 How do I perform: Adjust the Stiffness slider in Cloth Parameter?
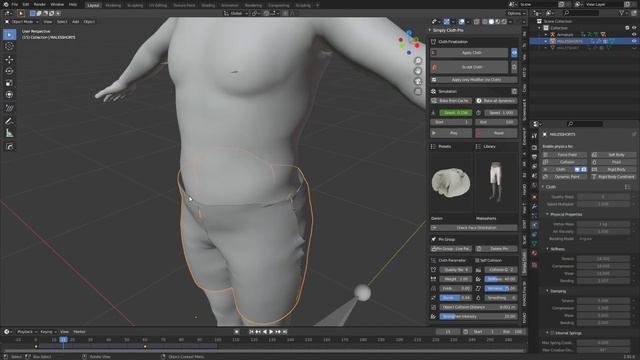[500, 279]
